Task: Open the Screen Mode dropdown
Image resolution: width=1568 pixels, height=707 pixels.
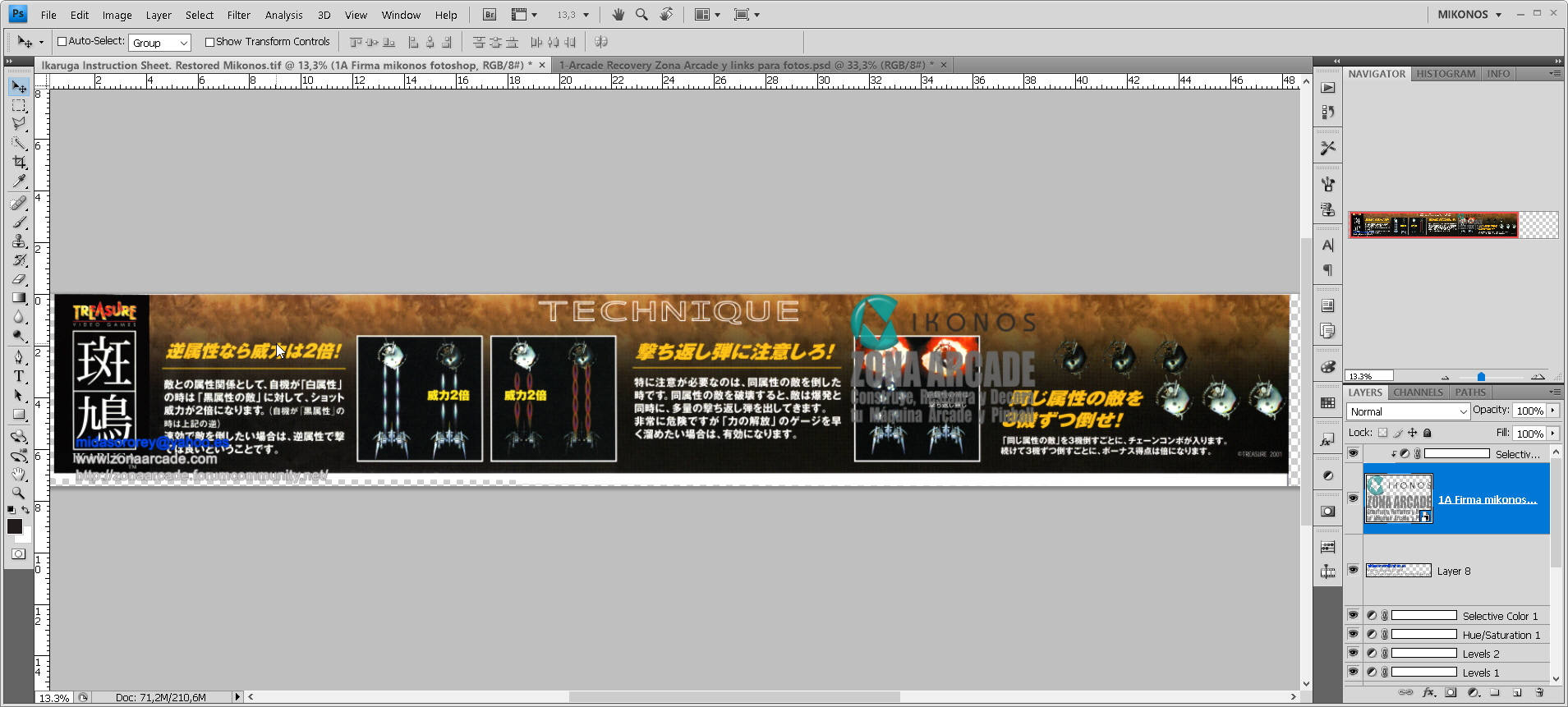Action: click(746, 14)
